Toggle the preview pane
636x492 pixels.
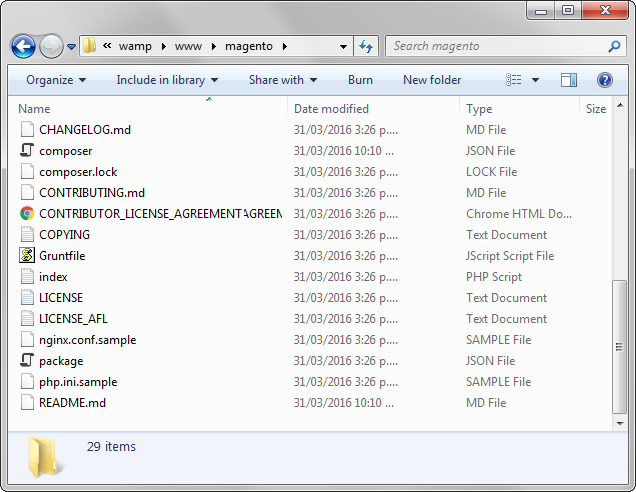(x=569, y=80)
